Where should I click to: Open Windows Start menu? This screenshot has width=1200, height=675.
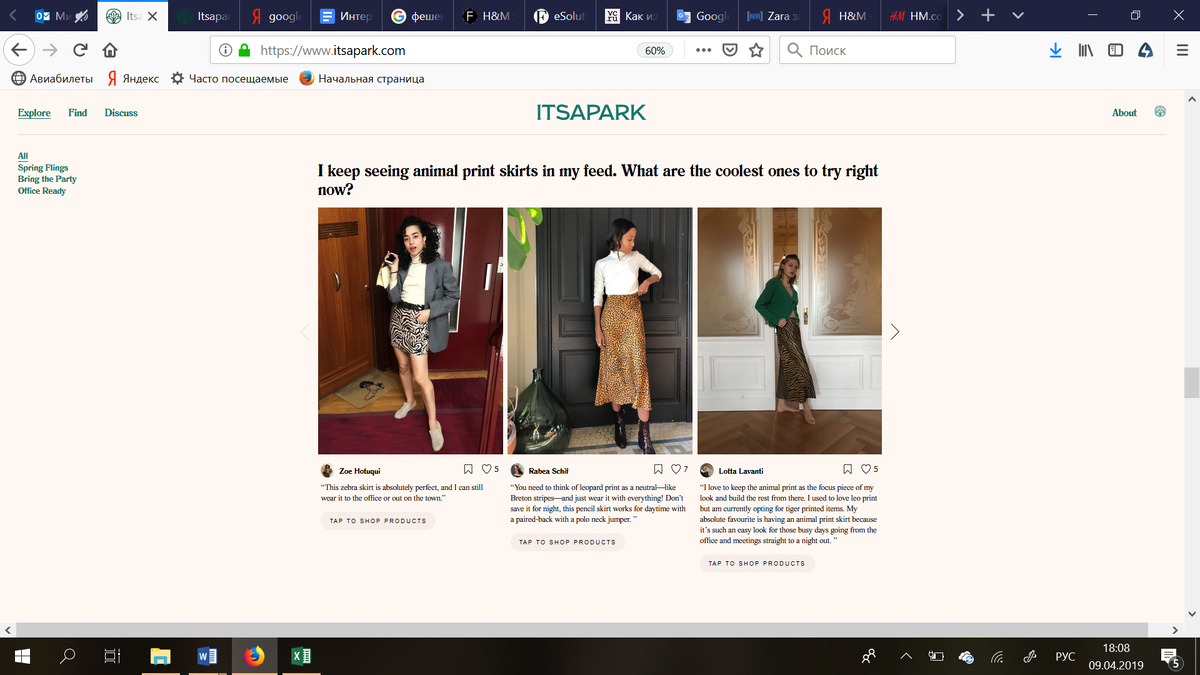[22, 657]
